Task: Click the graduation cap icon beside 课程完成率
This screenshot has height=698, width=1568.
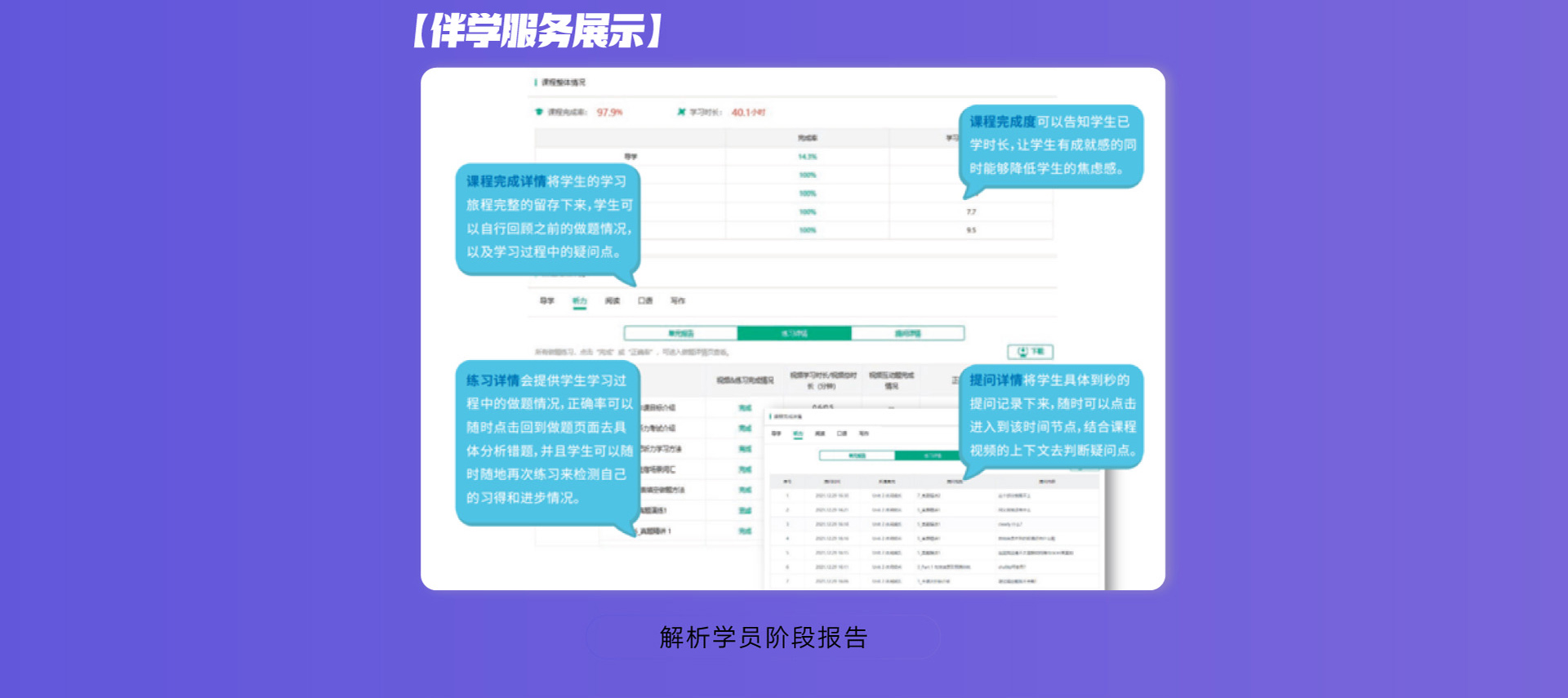Action: click(539, 112)
